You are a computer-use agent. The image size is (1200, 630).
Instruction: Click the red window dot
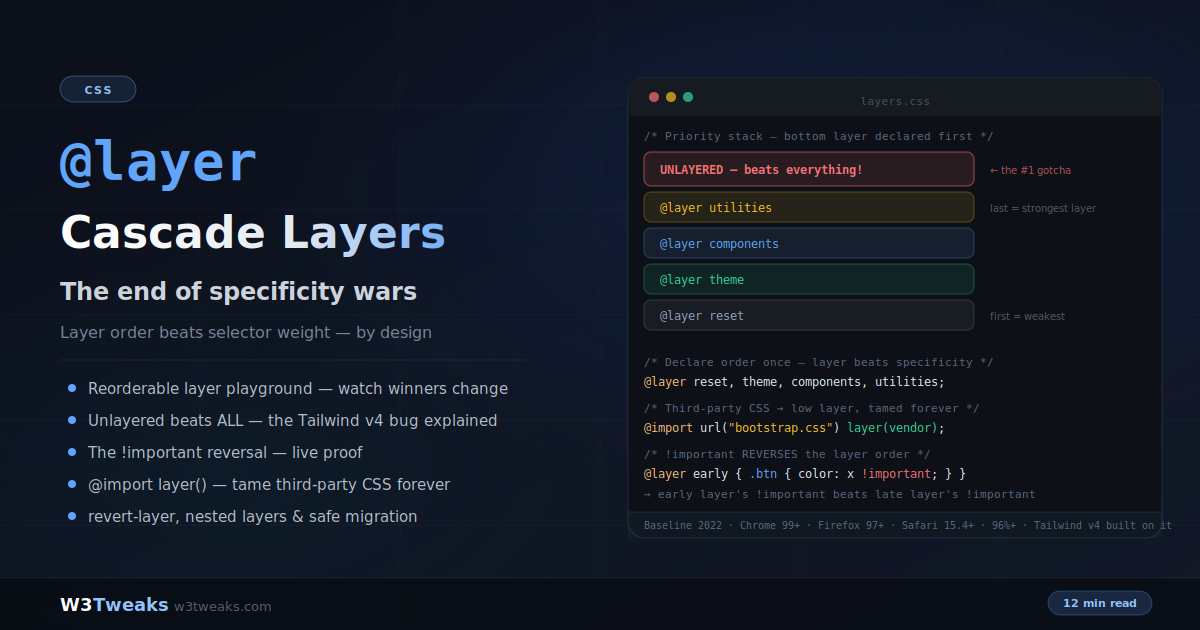click(x=654, y=97)
